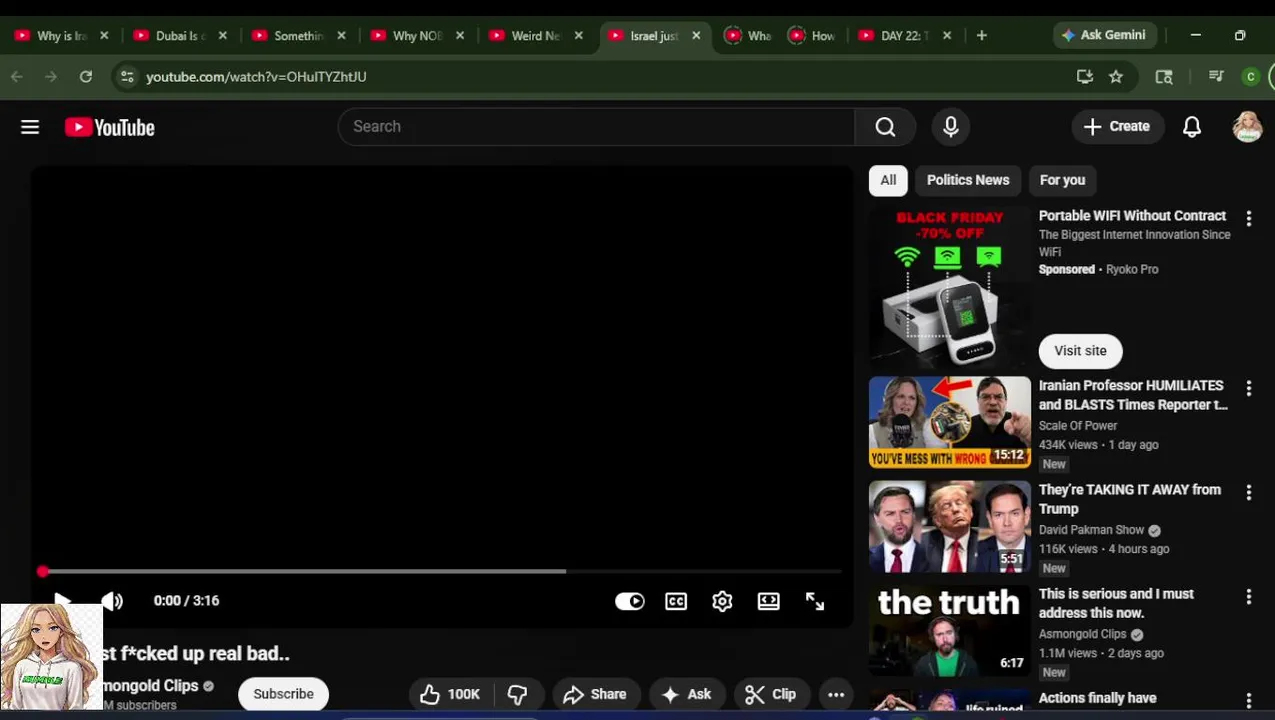Open the Ask AI button
The height and width of the screenshot is (720, 1275).
686,694
